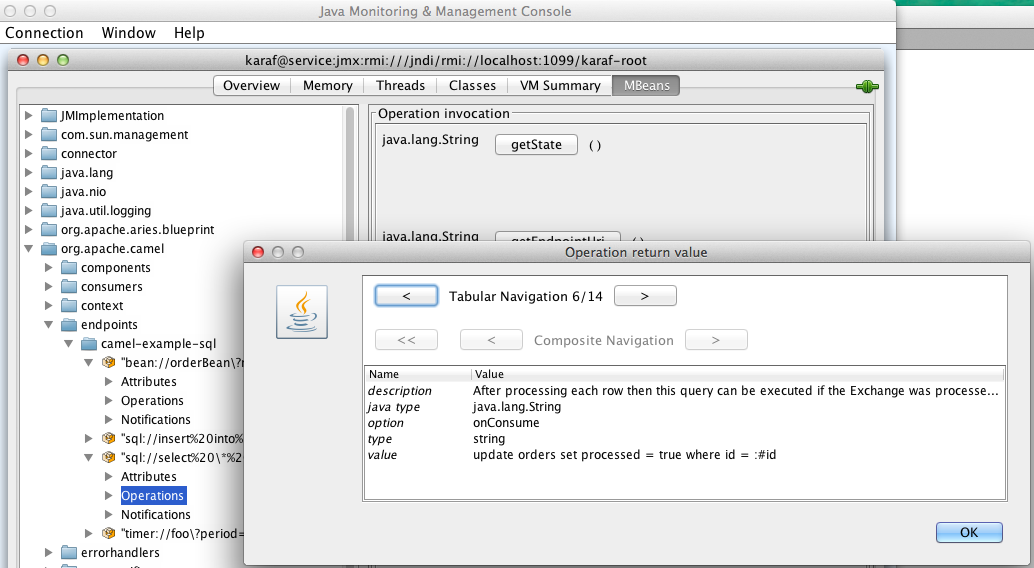This screenshot has width=1034, height=568.
Task: Select the com.sun.management folder icon
Action: tap(49, 135)
